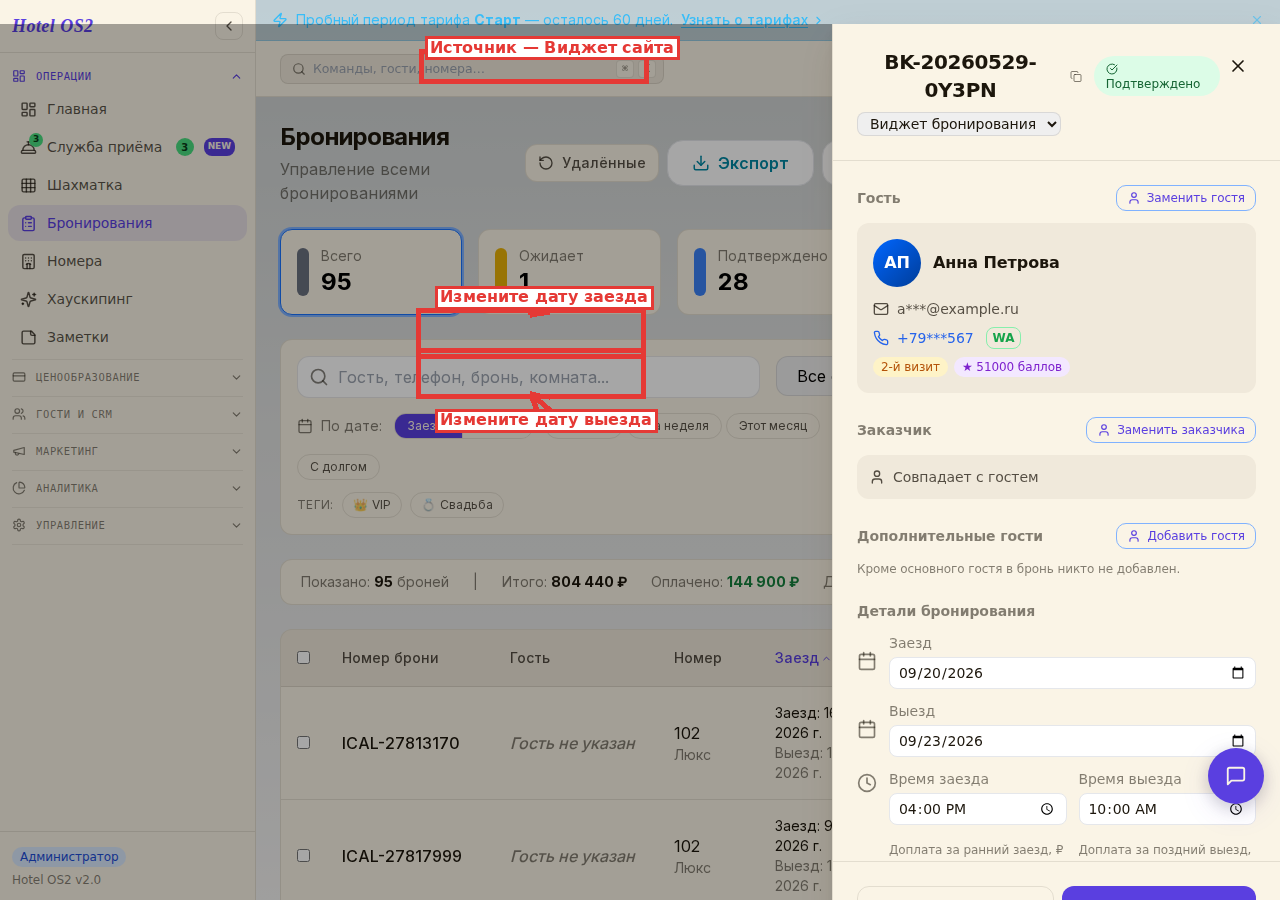Screen dimensions: 1280x900
Task: Click the Выезд date field 09/23/2026
Action: (x=1072, y=741)
